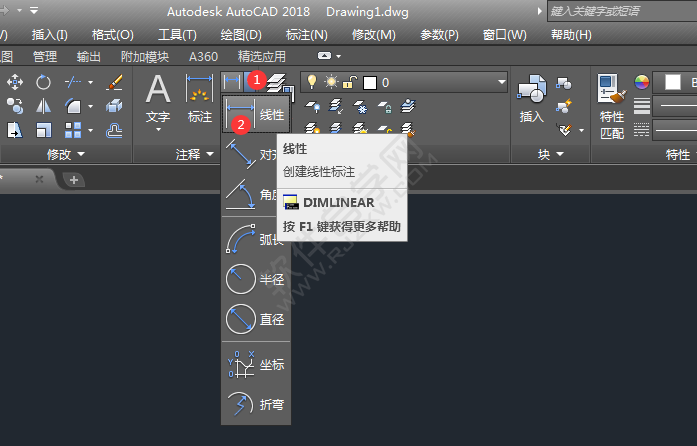
Task: Toggle layer 0 lock padlock icon
Action: point(350,82)
